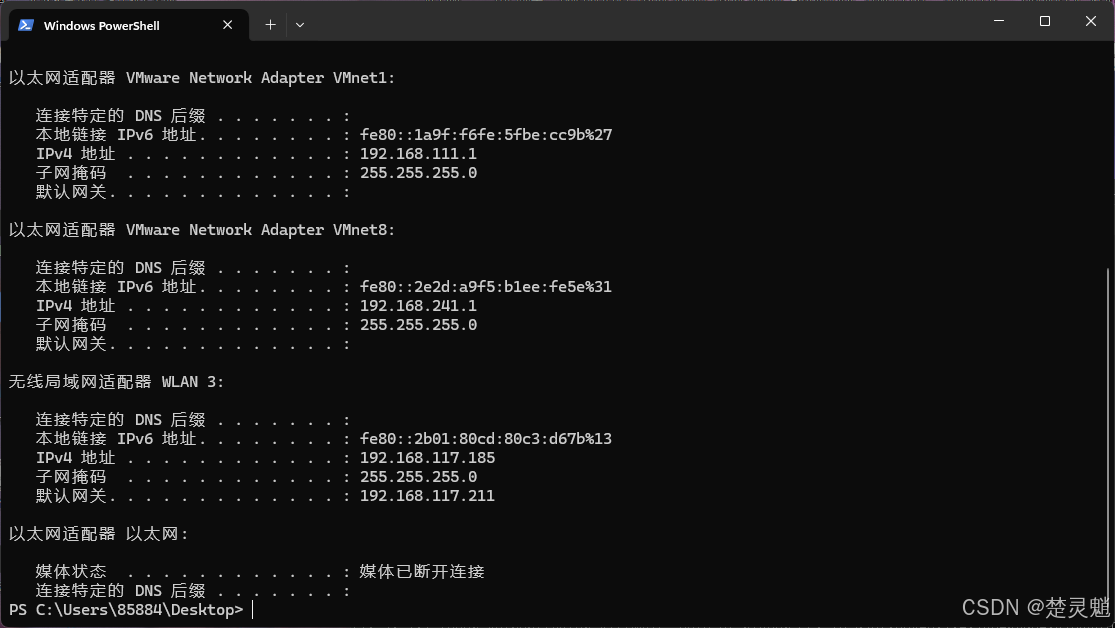Maximize the terminal window
This screenshot has height=628, width=1115.
[1045, 21]
